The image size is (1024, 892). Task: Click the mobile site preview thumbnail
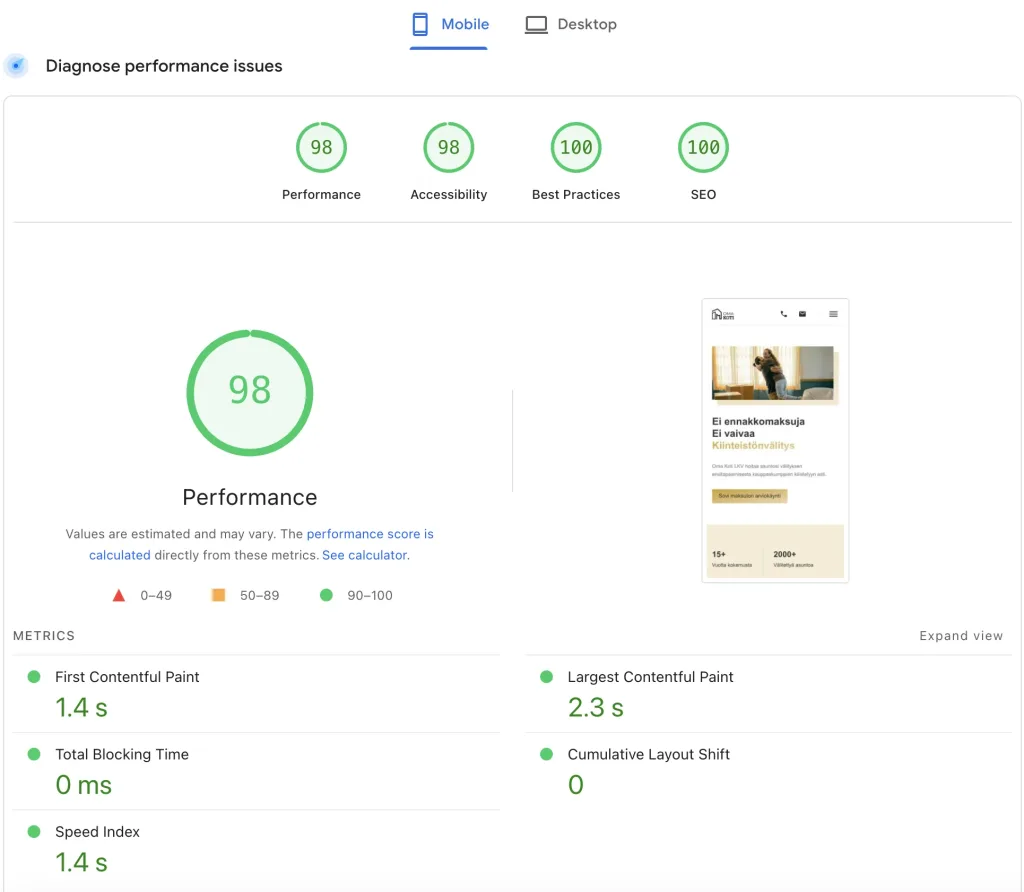coord(775,440)
